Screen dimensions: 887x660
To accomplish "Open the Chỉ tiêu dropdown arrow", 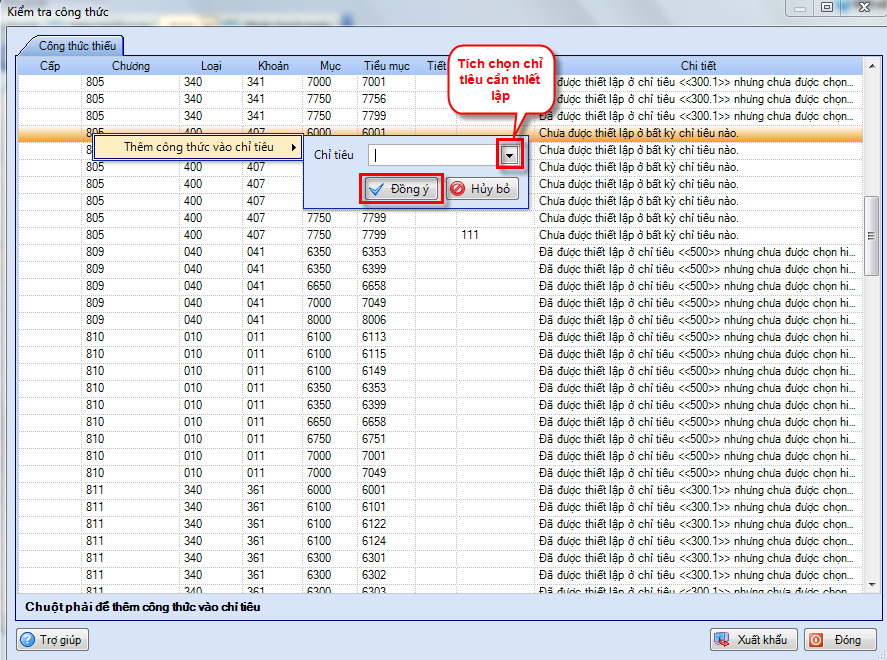I will [x=509, y=155].
